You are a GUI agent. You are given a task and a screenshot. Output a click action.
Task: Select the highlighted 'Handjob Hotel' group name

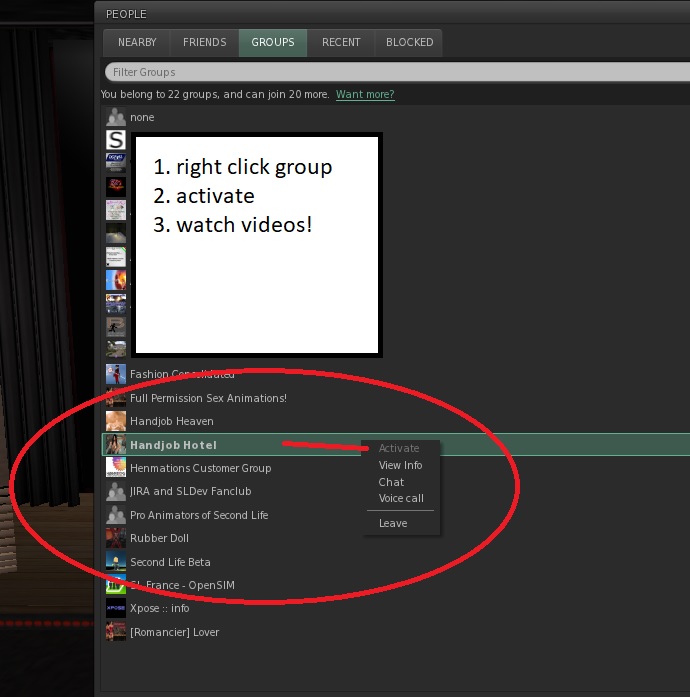(173, 445)
